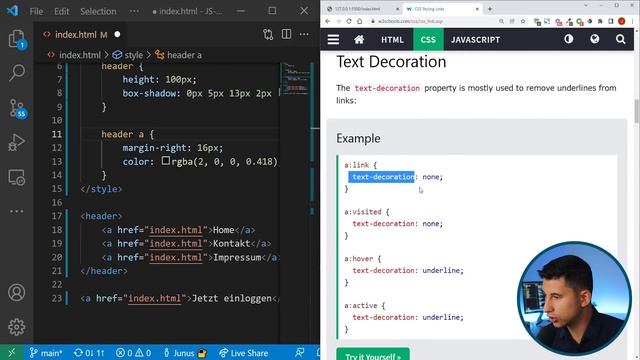Open the HTML tutorial tab

coord(392,40)
